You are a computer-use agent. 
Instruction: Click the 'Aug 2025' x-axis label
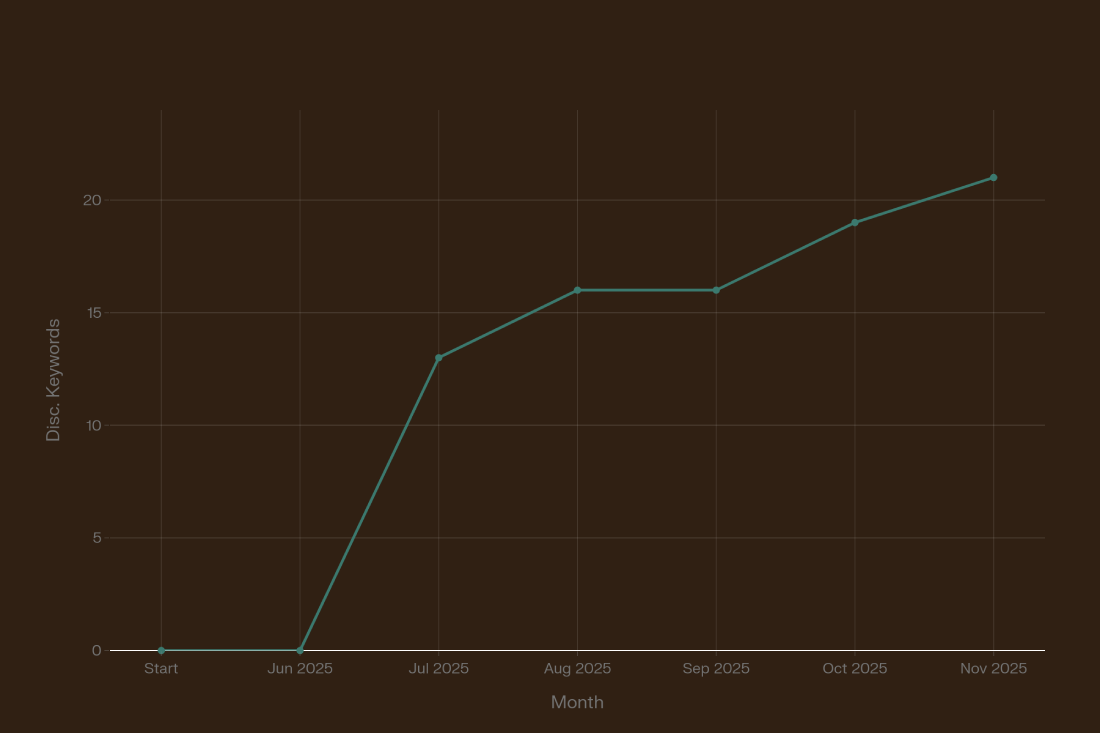577,669
